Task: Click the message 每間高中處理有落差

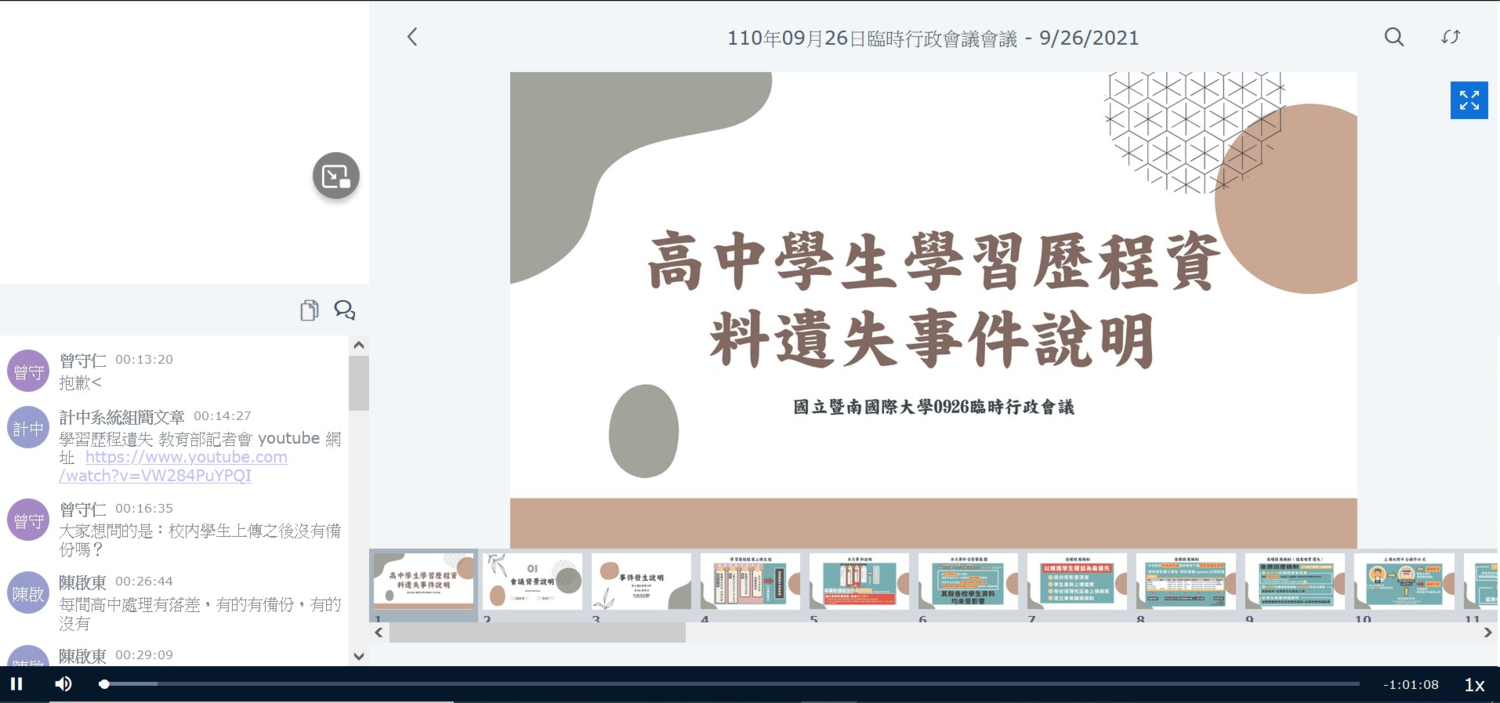Action: tap(200, 614)
